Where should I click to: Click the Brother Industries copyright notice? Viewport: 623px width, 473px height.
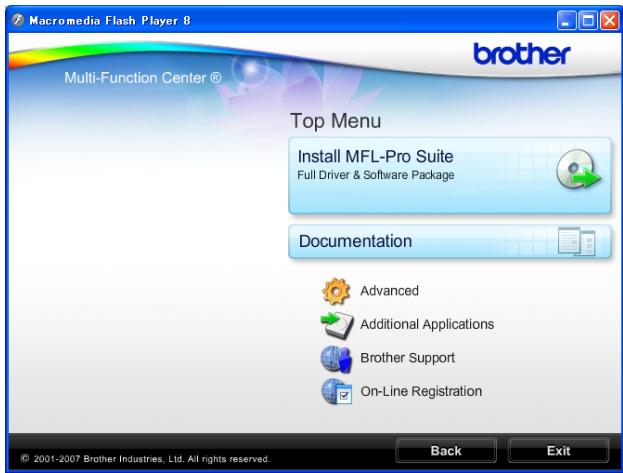145,459
